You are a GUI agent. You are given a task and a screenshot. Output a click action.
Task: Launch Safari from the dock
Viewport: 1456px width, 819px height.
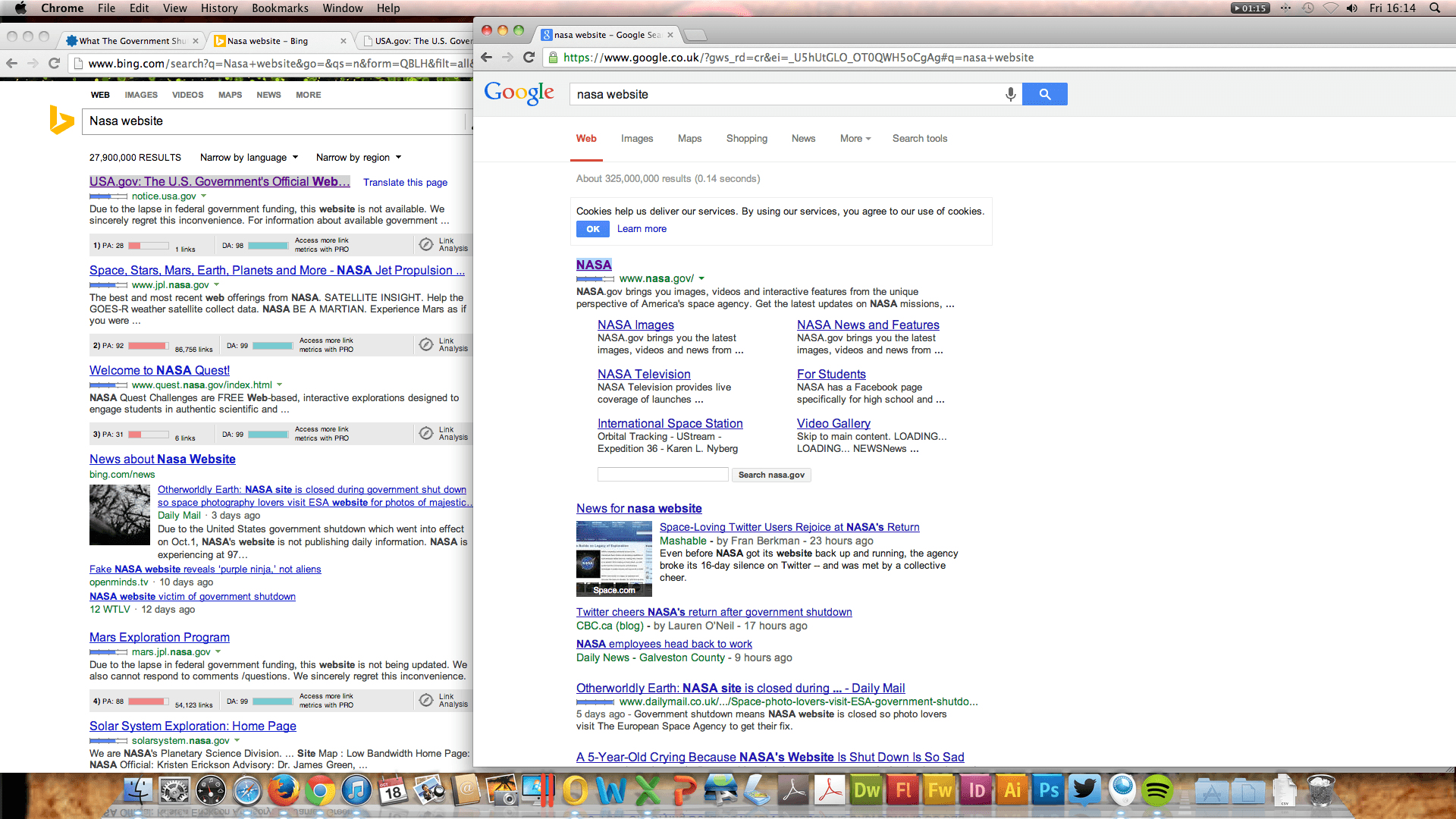(x=247, y=791)
